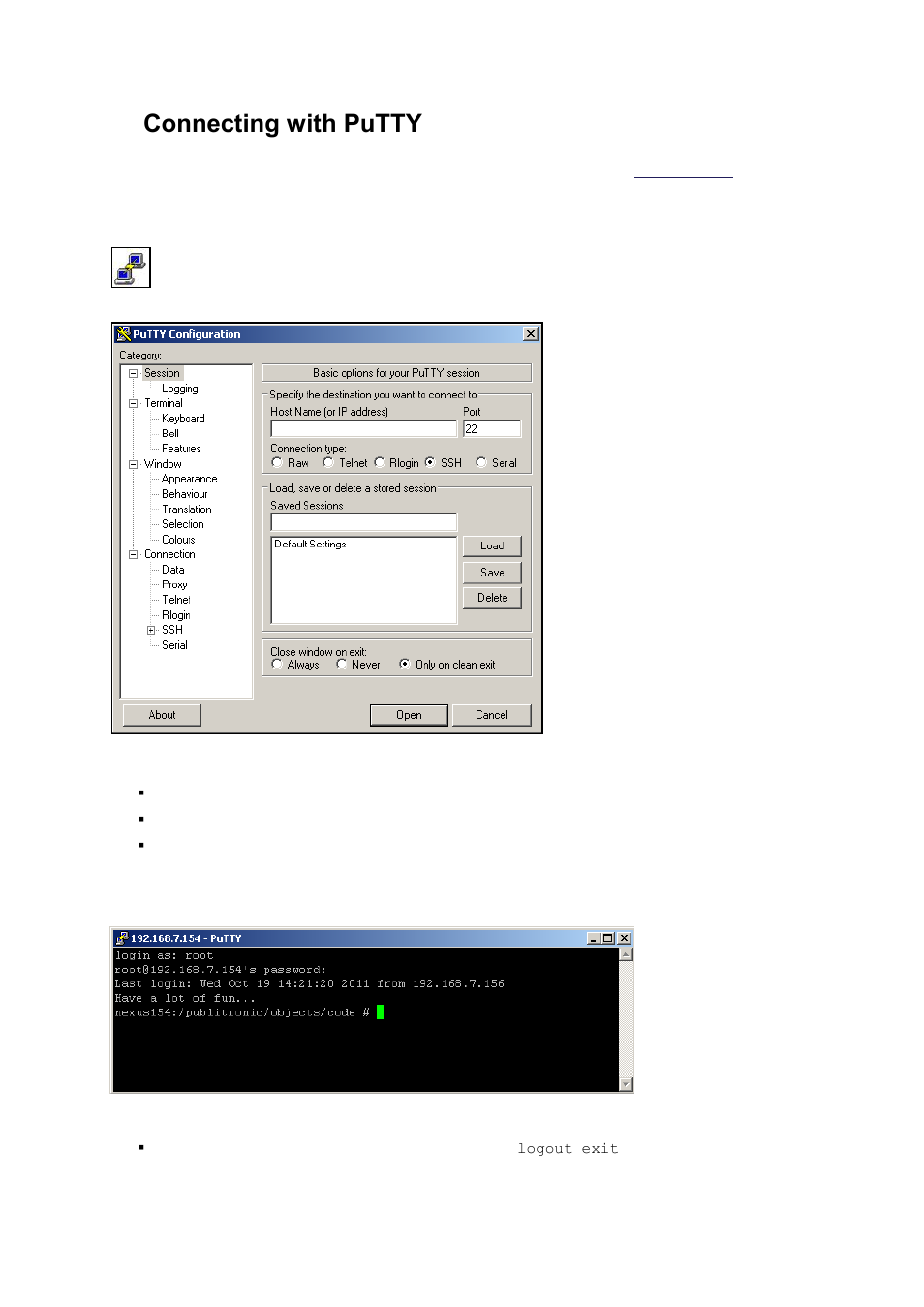The image size is (924, 1307).
Task: Close the PuTTY Configuration dialog
Action: (531, 333)
